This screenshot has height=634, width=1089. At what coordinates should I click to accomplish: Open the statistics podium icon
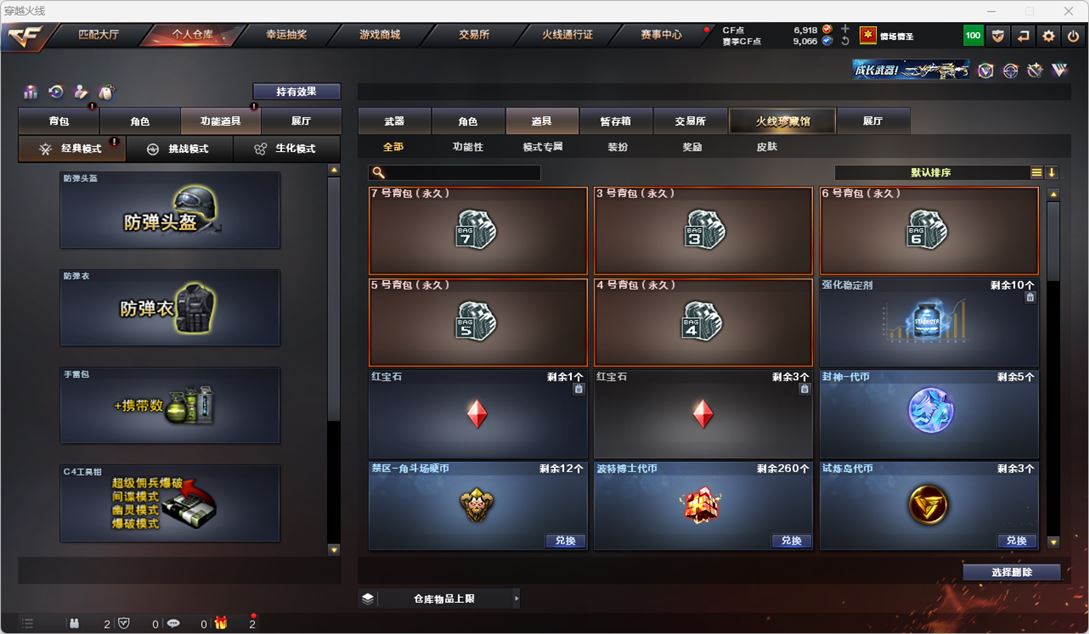coord(31,92)
